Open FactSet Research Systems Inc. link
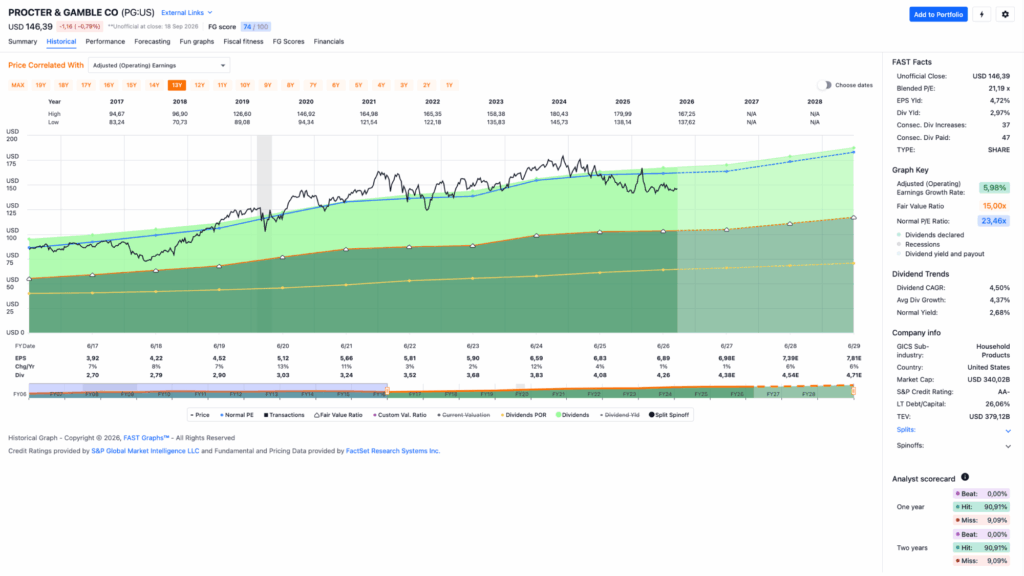The image size is (1024, 576). (392, 451)
